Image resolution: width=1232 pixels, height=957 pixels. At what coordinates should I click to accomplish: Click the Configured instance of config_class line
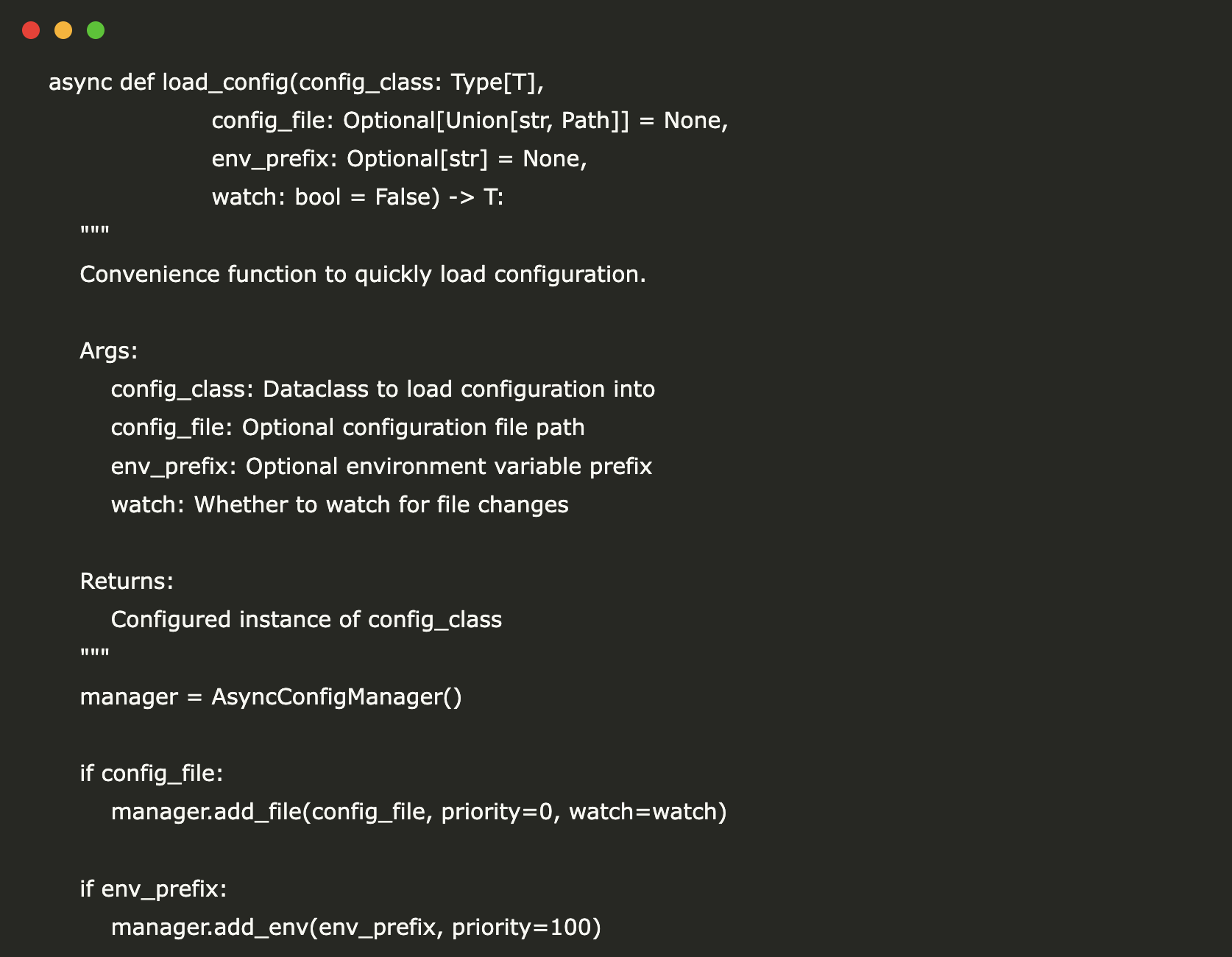[306, 620]
